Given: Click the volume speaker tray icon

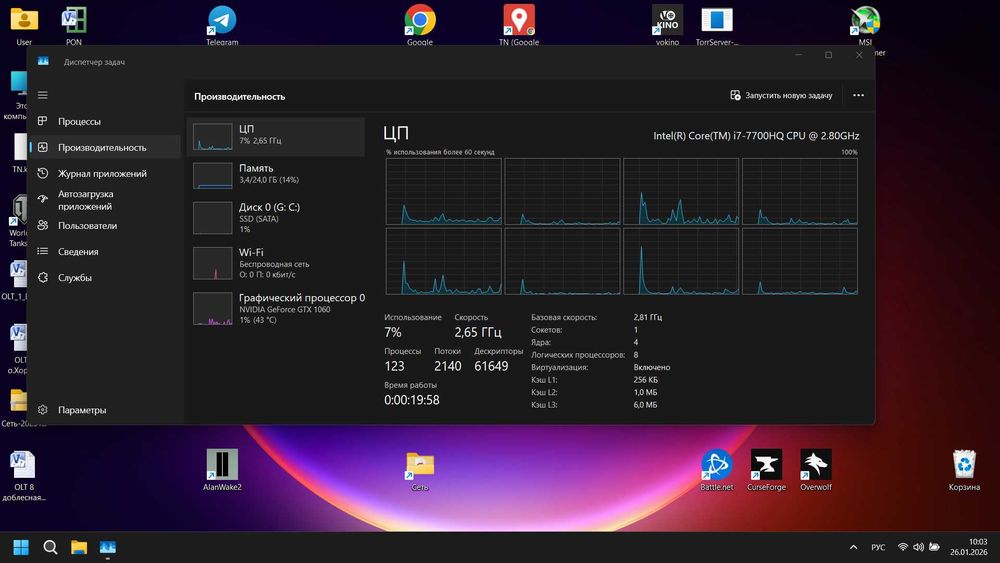Looking at the screenshot, I should [918, 547].
